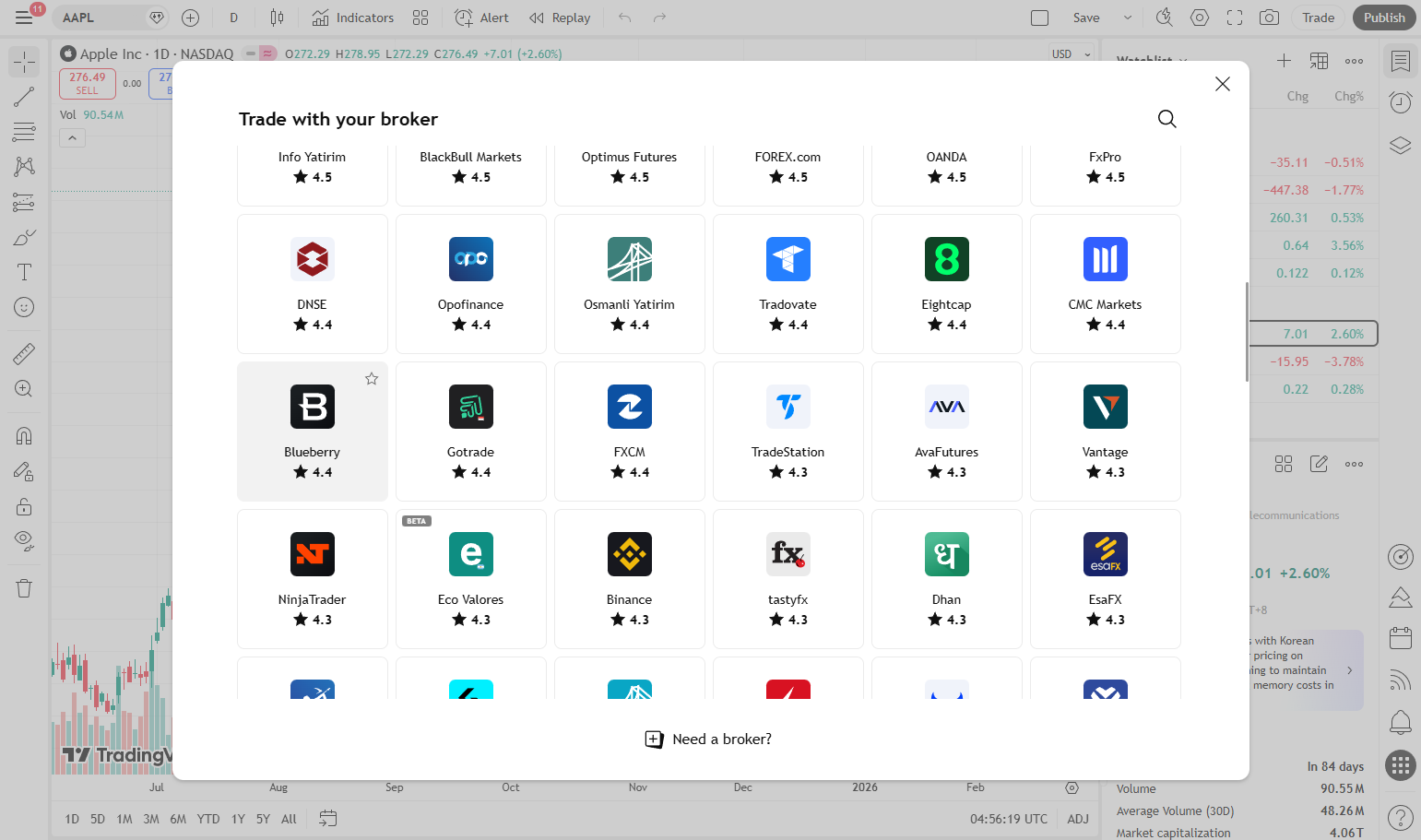Screen dimensions: 1421x840
Task: Select FXCM broker
Action: click(x=629, y=432)
